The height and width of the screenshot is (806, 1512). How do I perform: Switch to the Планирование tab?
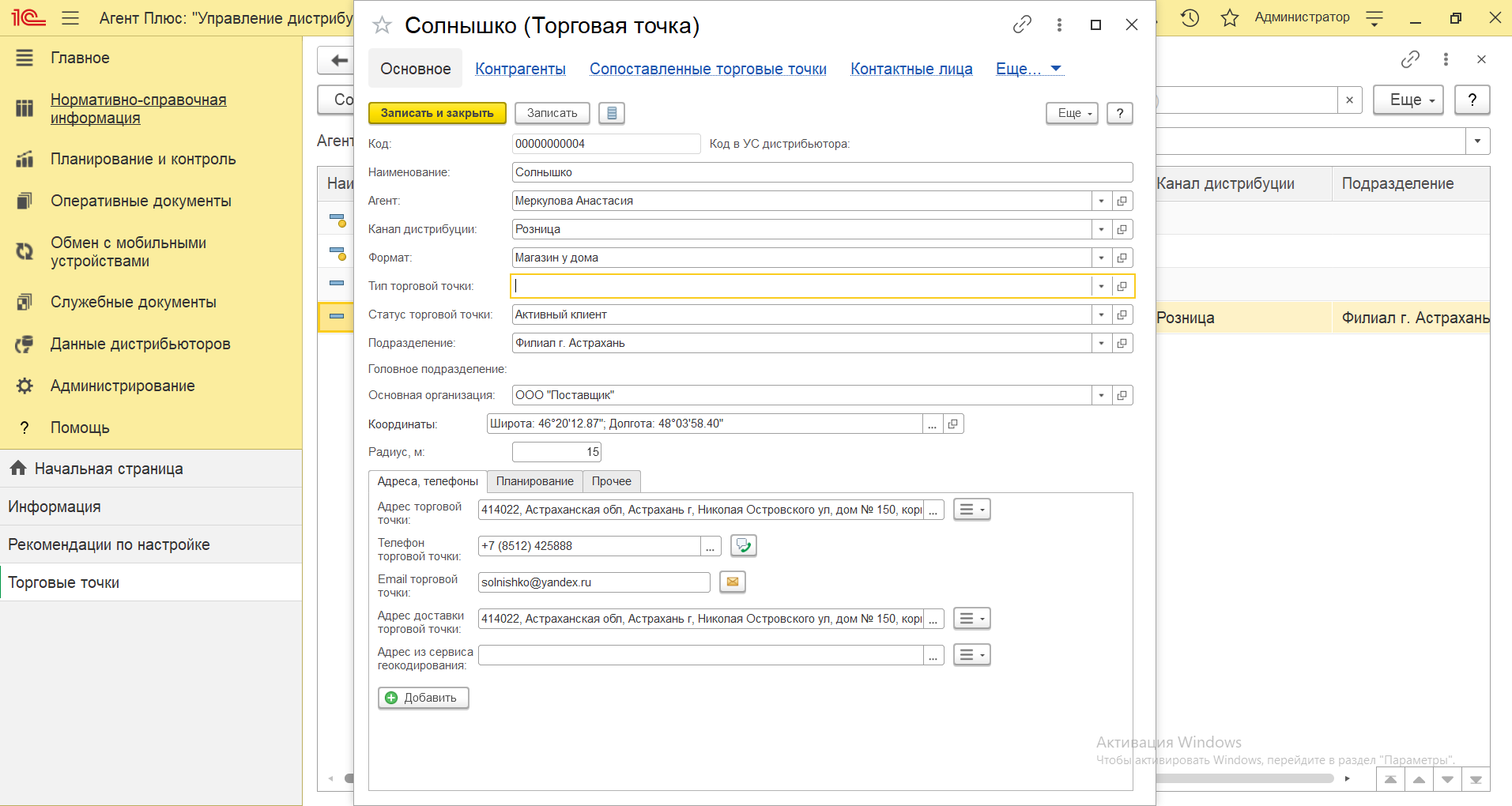point(534,481)
